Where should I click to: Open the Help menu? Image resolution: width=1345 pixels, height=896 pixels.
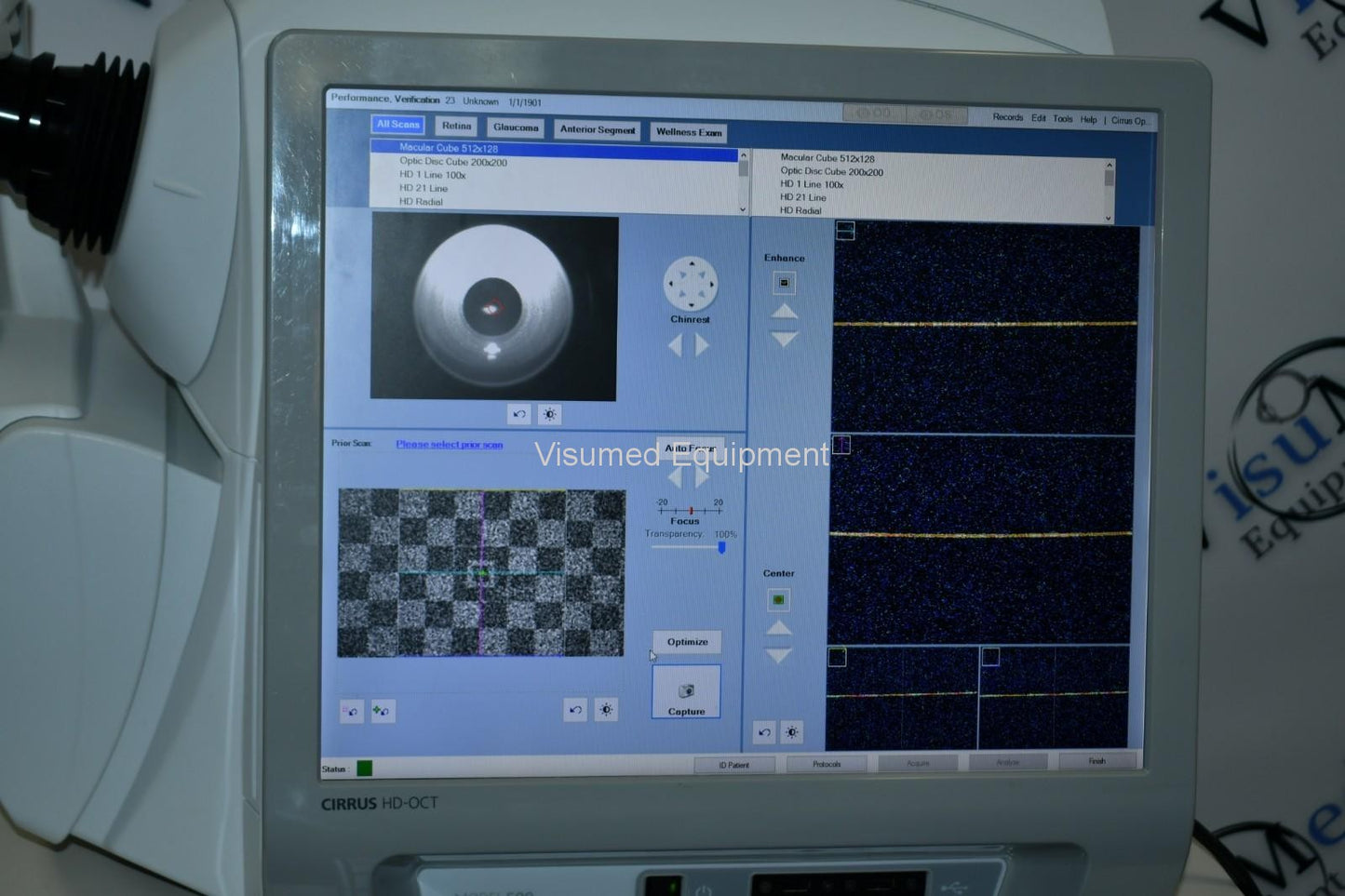pos(1088,120)
